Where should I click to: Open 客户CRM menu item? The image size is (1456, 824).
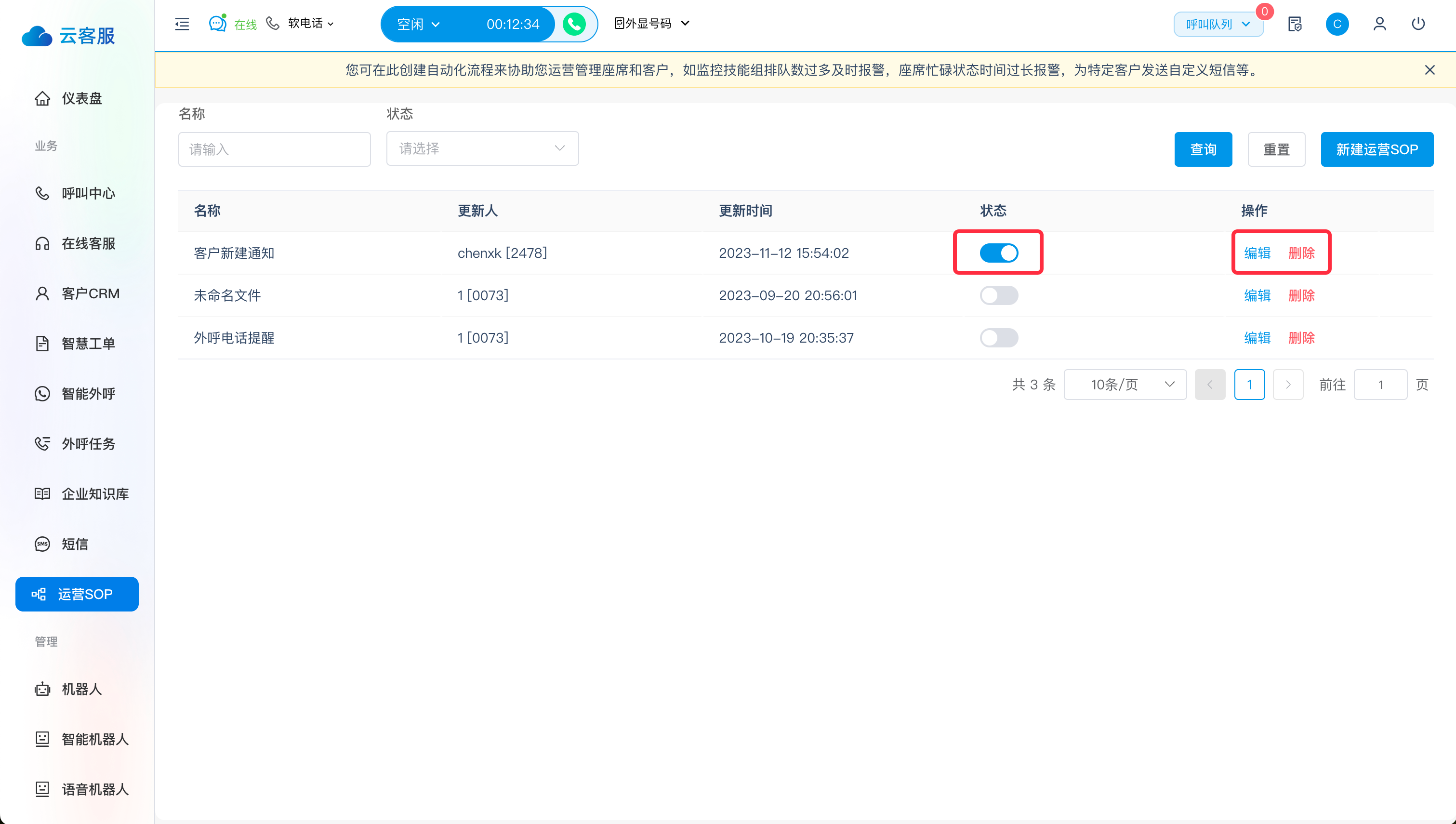click(x=77, y=294)
